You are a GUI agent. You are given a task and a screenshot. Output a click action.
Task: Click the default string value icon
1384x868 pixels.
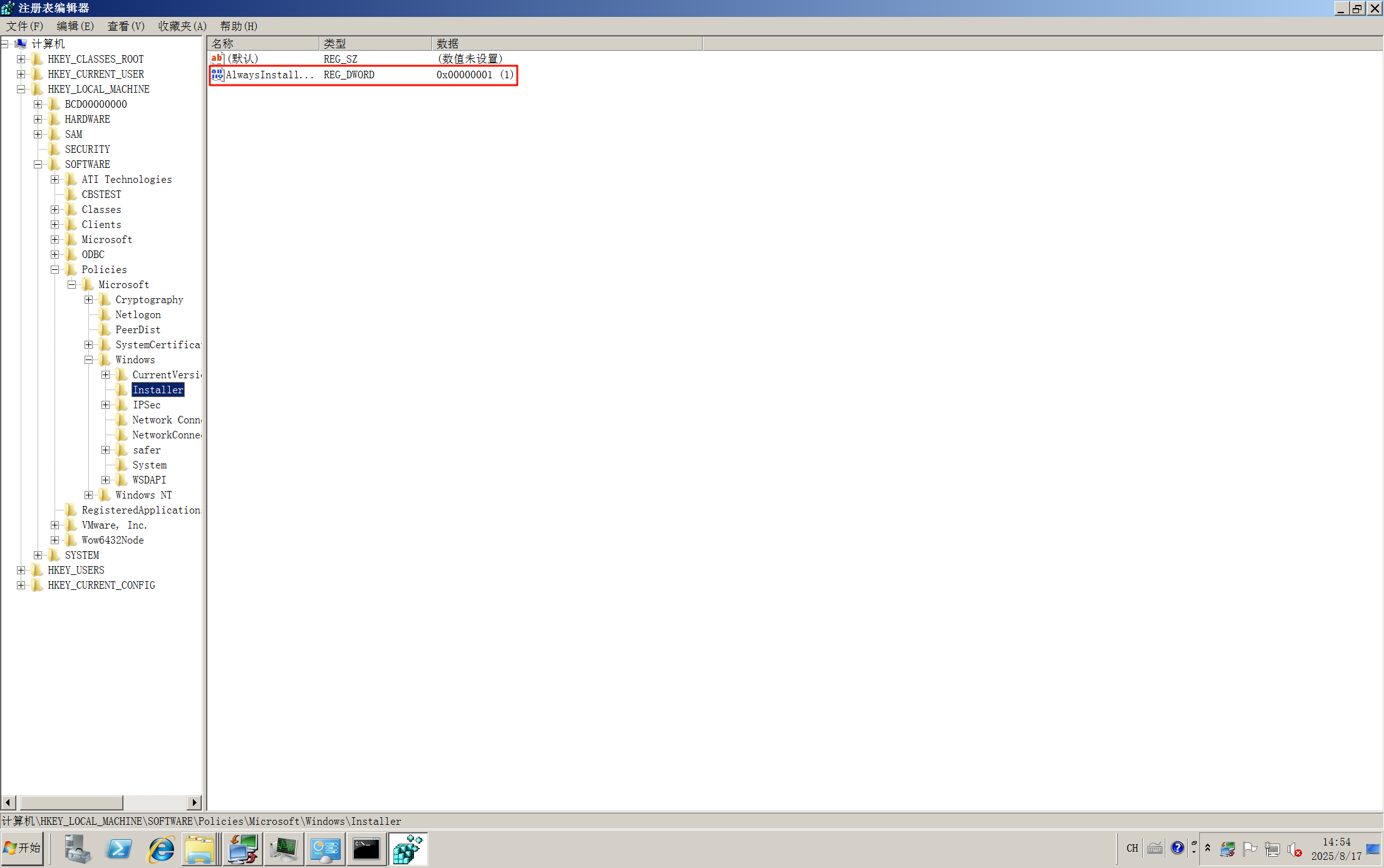click(x=217, y=59)
